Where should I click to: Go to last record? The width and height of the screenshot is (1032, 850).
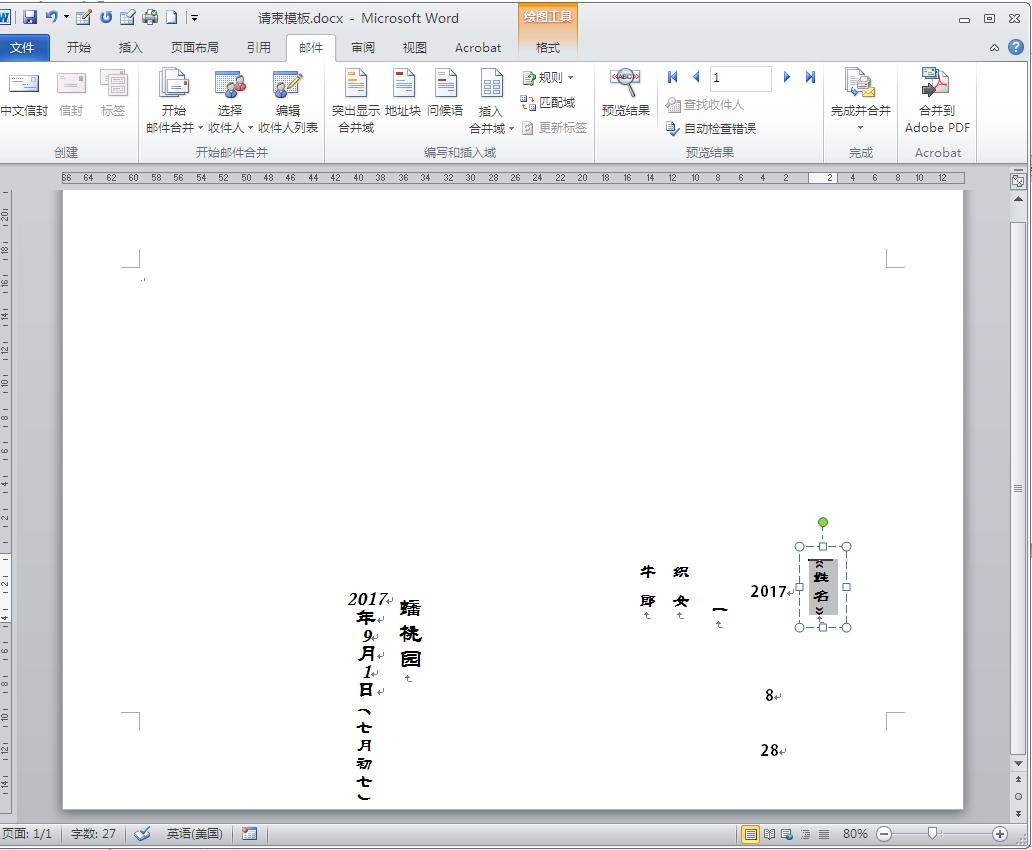[x=810, y=77]
